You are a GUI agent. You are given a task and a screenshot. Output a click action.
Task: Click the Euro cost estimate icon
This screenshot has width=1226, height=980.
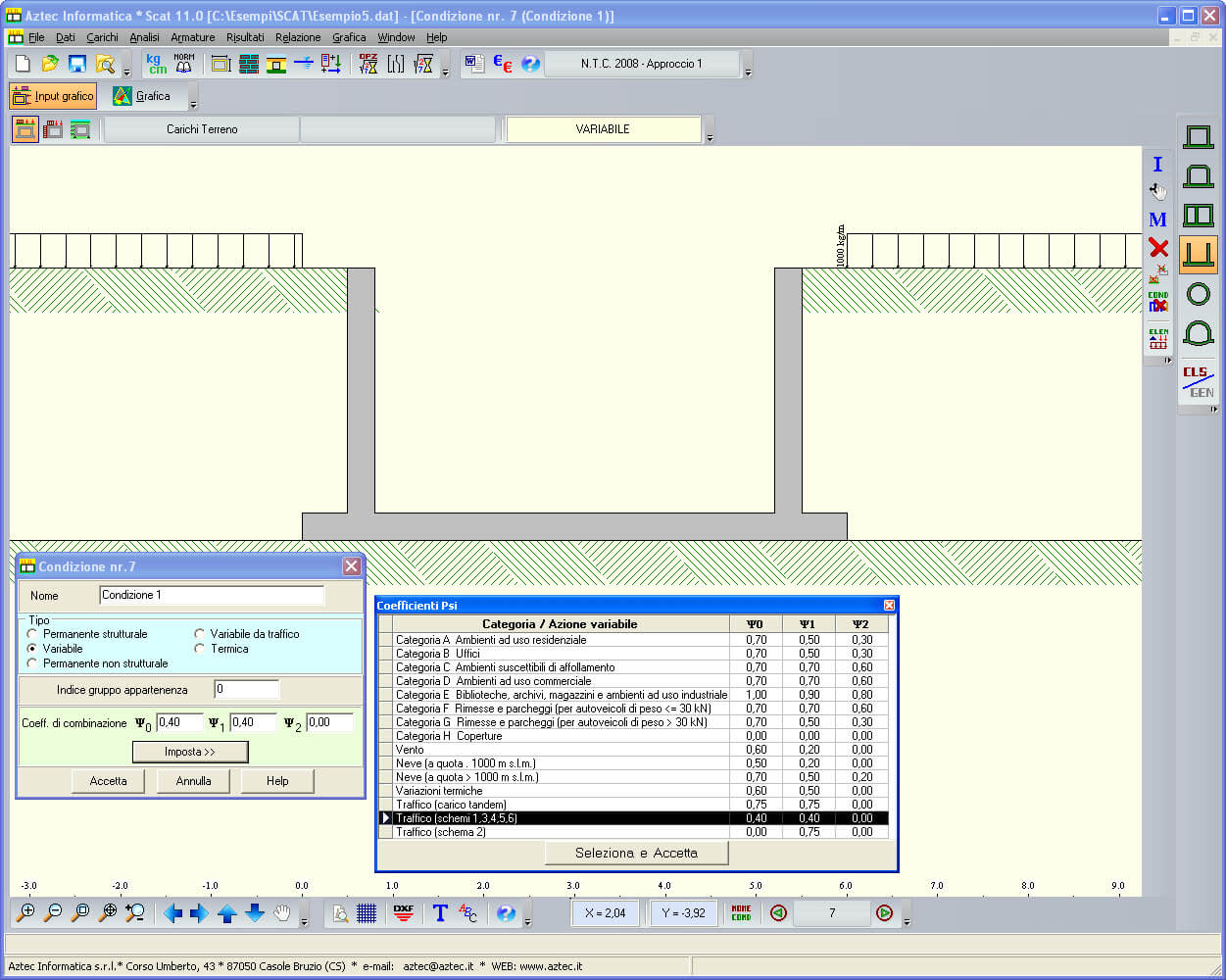click(503, 64)
